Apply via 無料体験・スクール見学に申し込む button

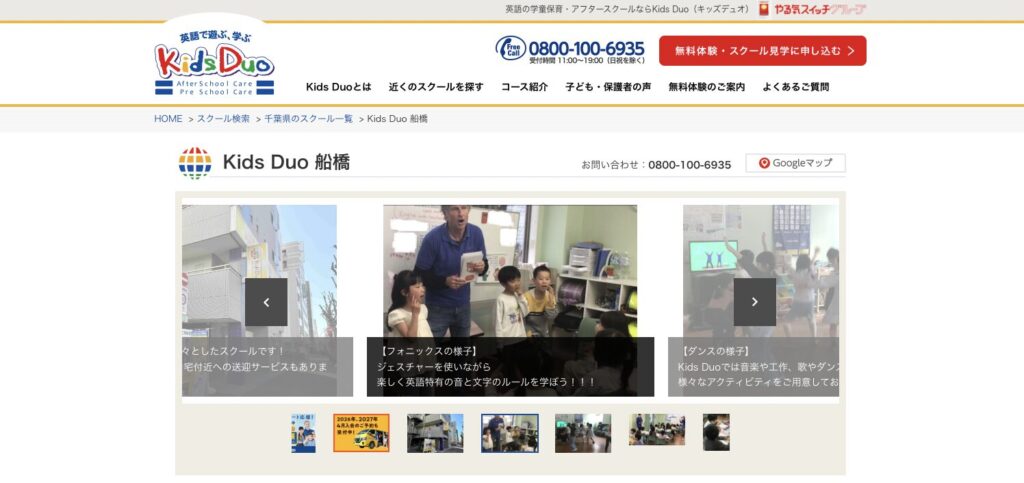point(762,51)
